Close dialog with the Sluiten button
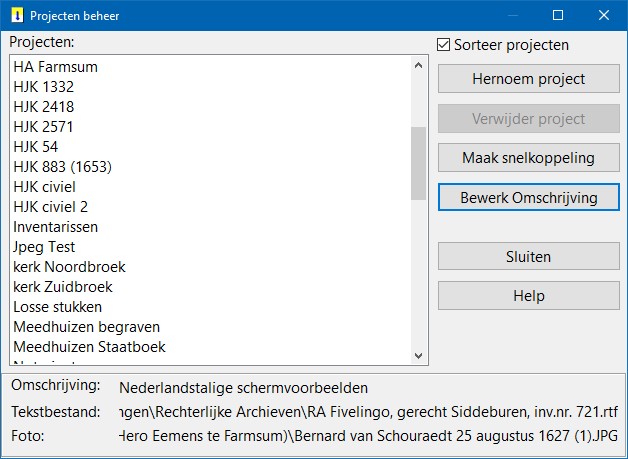The width and height of the screenshot is (628, 459). tap(528, 257)
